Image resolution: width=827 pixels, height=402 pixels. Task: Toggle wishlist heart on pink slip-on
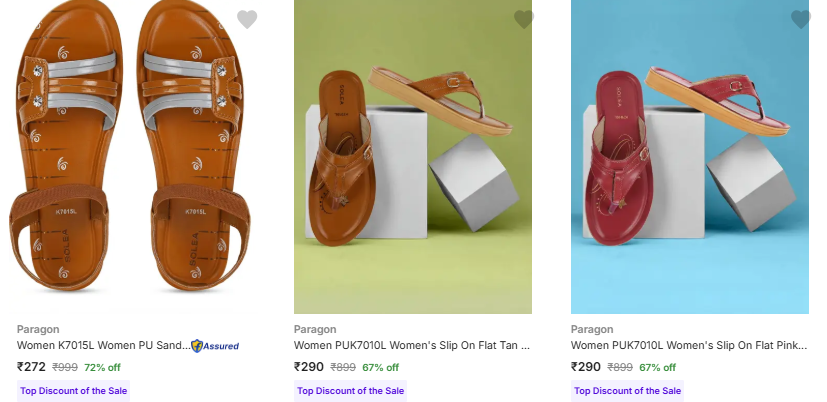point(800,19)
